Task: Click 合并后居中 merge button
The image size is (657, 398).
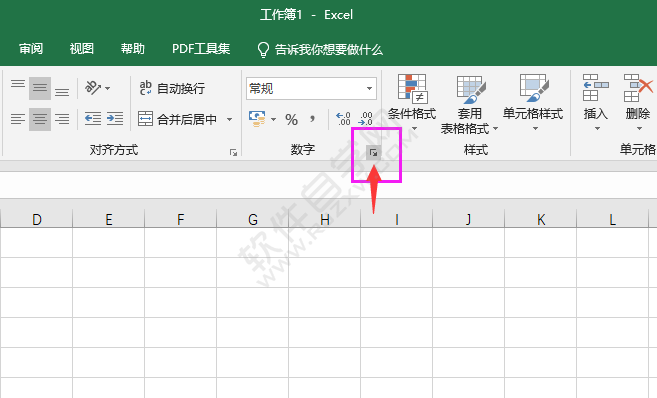Action: click(x=177, y=119)
